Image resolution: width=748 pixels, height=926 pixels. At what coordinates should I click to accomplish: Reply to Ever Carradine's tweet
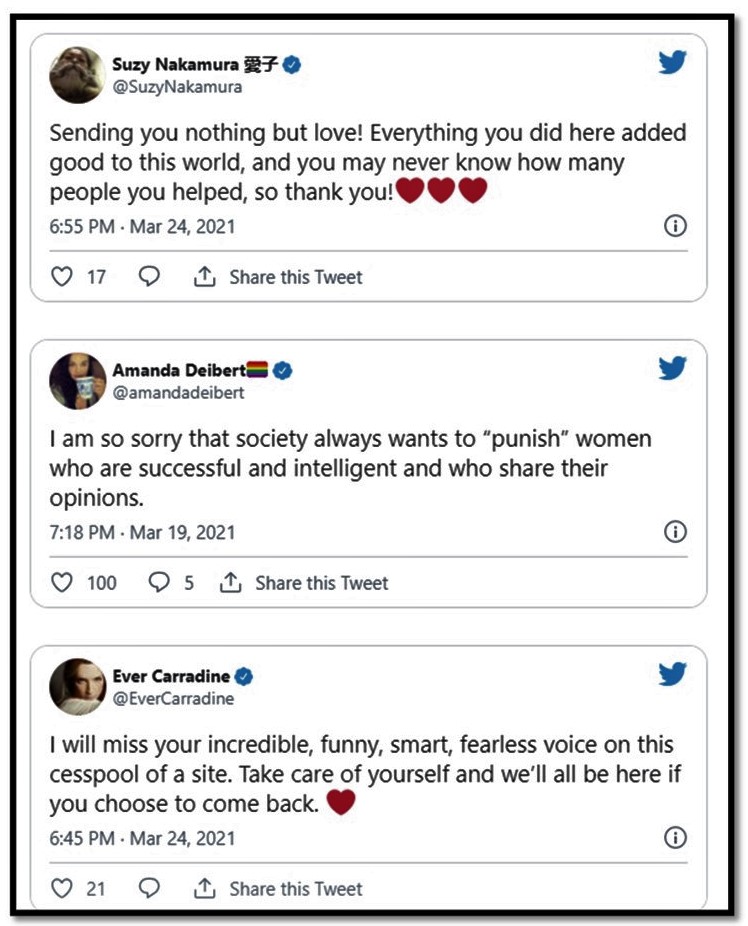tap(149, 888)
